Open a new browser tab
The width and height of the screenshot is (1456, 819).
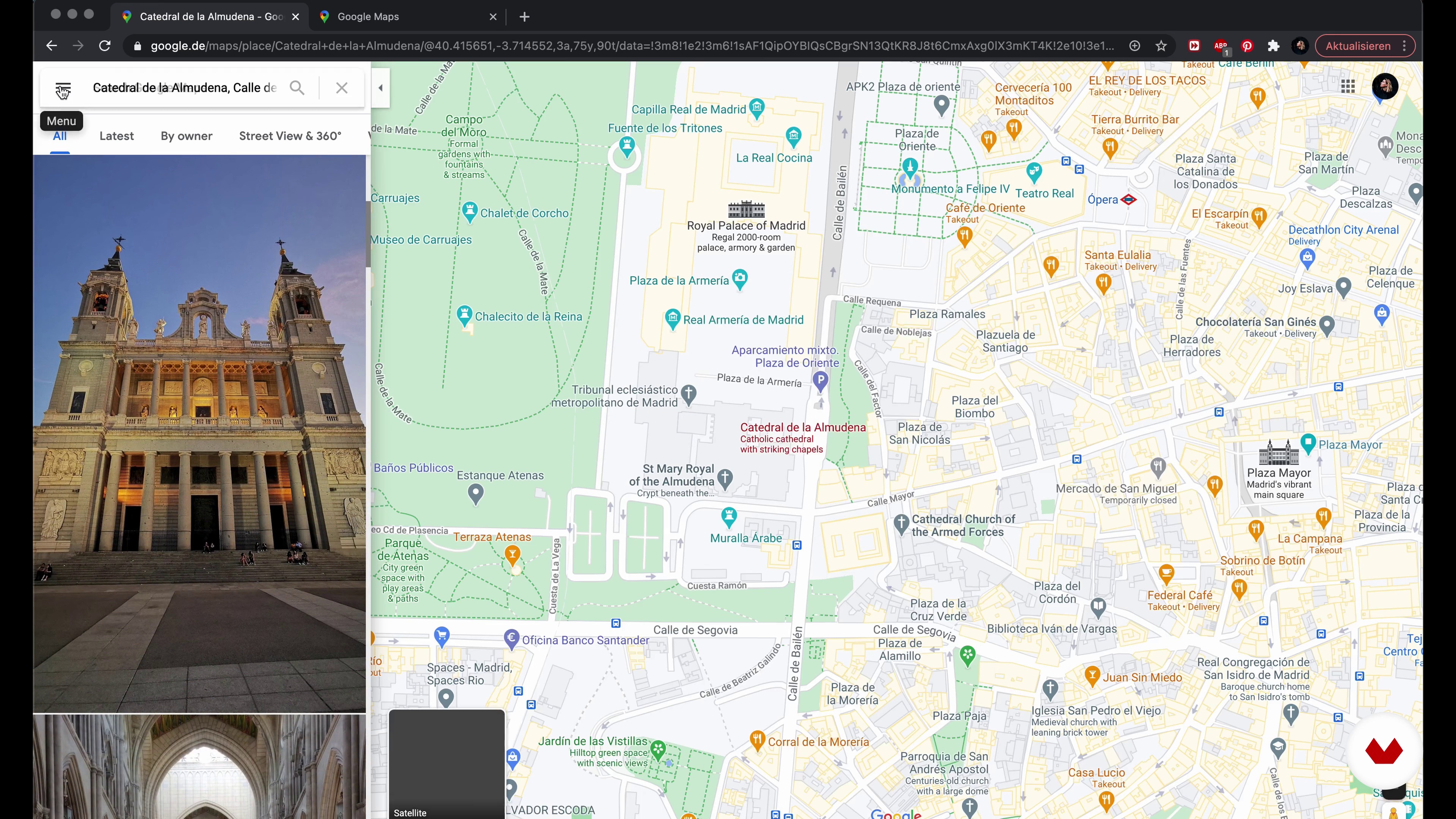524,17
